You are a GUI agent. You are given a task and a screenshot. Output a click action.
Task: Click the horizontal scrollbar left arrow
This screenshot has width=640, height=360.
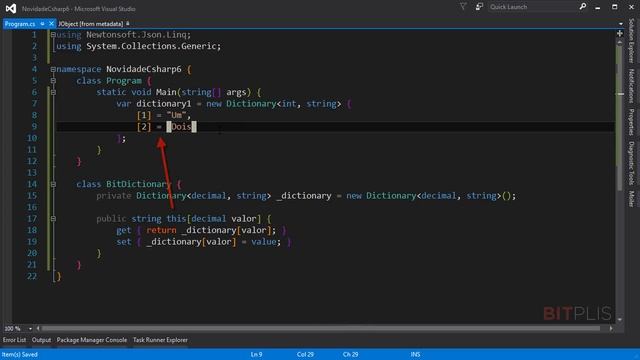[x=38, y=328]
